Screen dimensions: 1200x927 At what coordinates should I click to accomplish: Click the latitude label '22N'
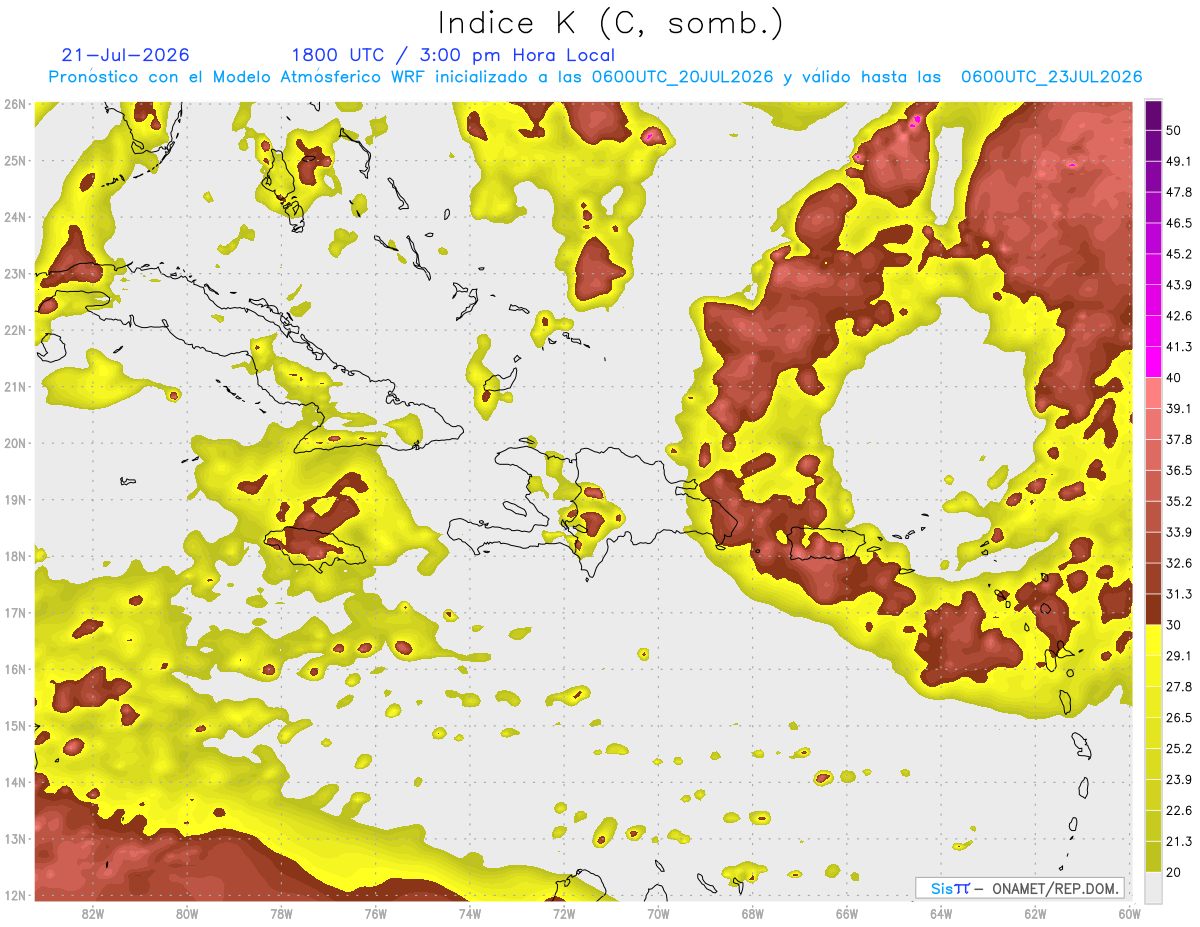(14, 330)
